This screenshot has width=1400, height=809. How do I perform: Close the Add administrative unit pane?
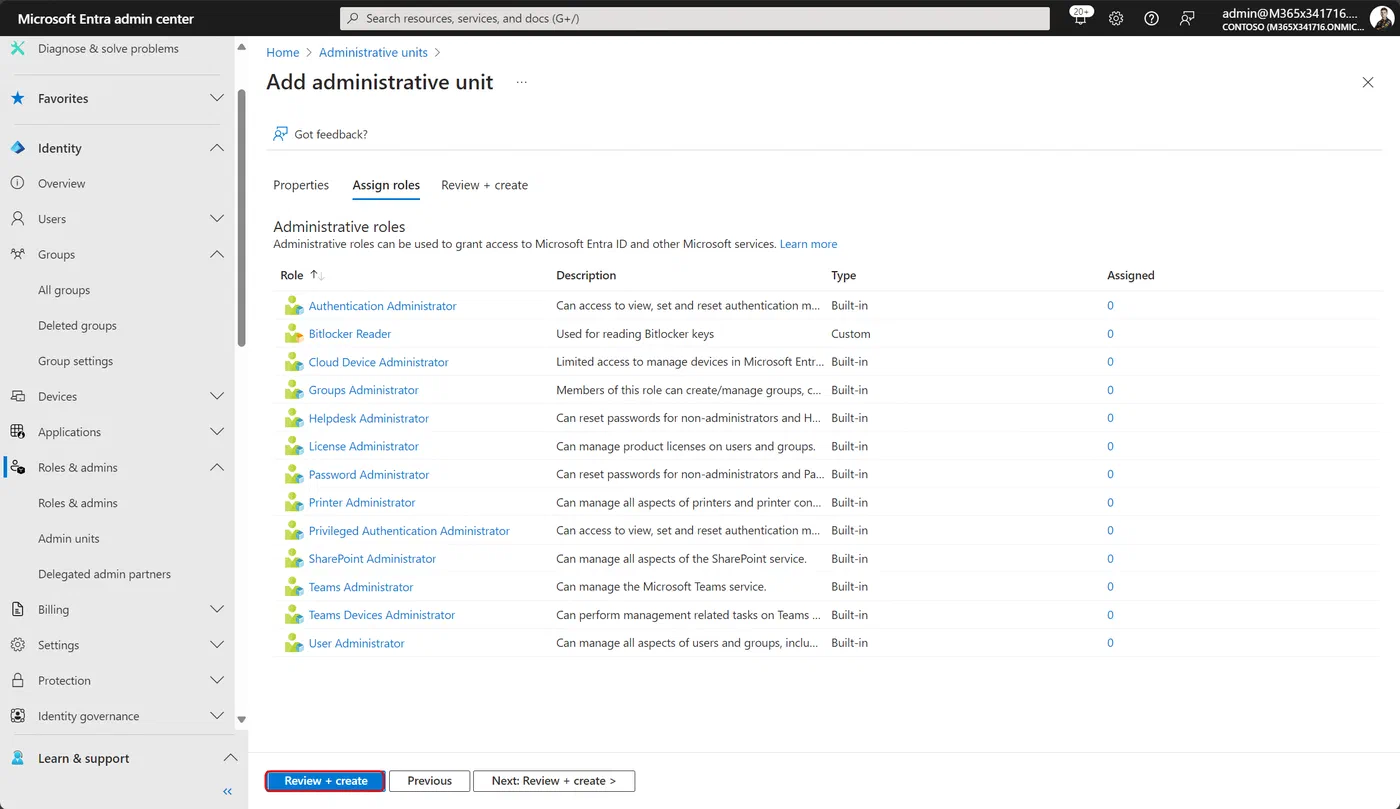click(1368, 82)
